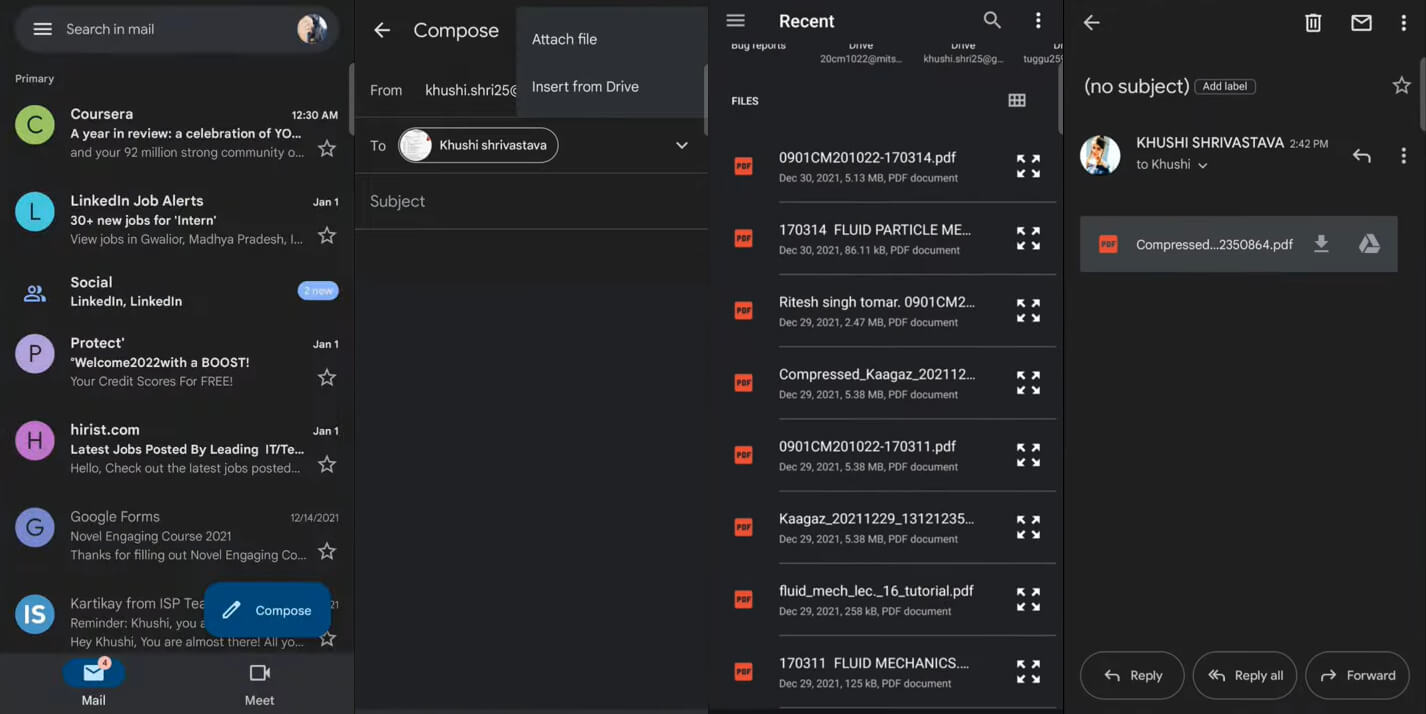This screenshot has width=1426, height=714.
Task: Star the hirist.com email
Action: click(326, 465)
